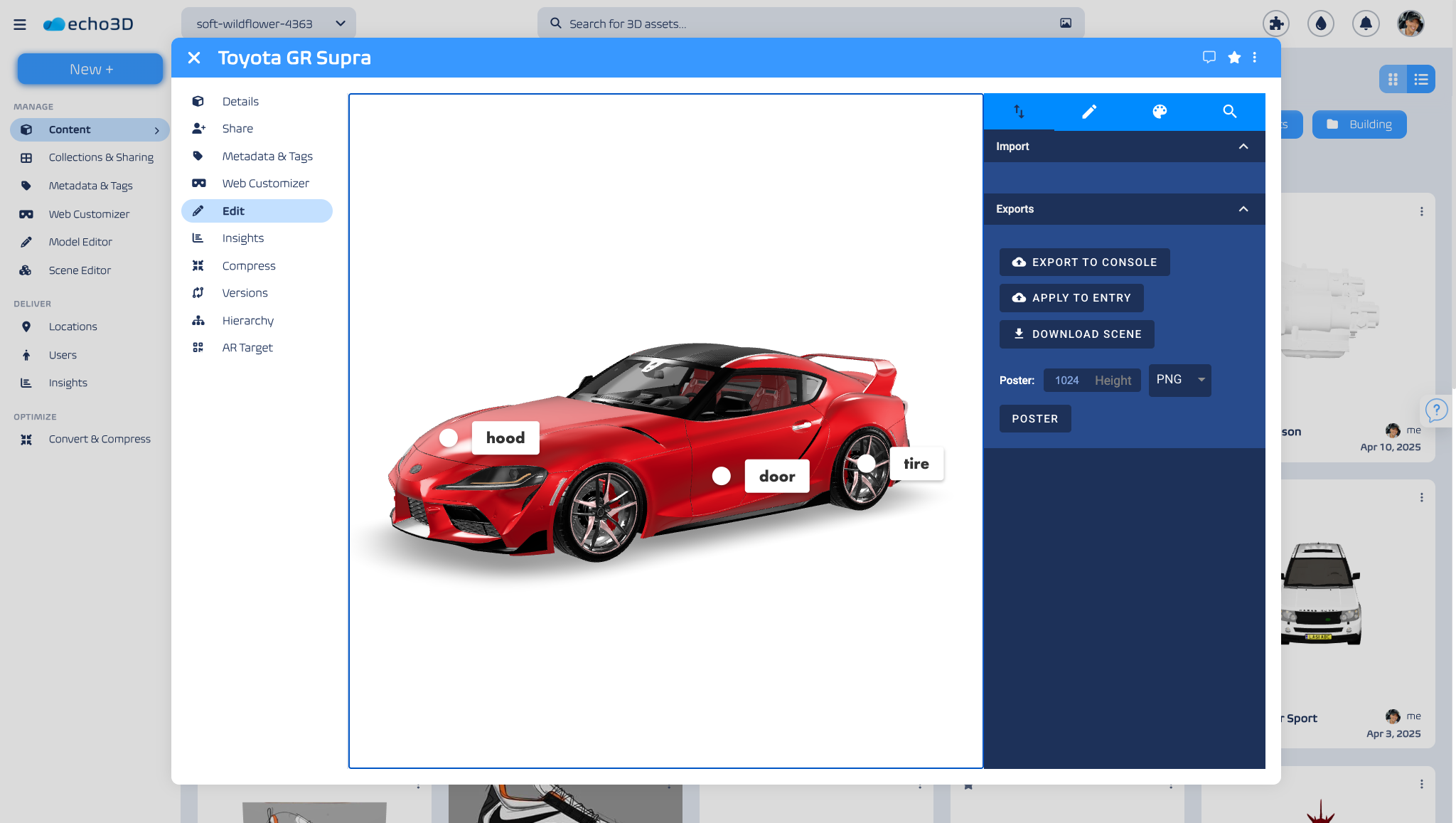Select the pencil edit tool tab
Image resolution: width=1456 pixels, height=823 pixels.
(x=1089, y=112)
